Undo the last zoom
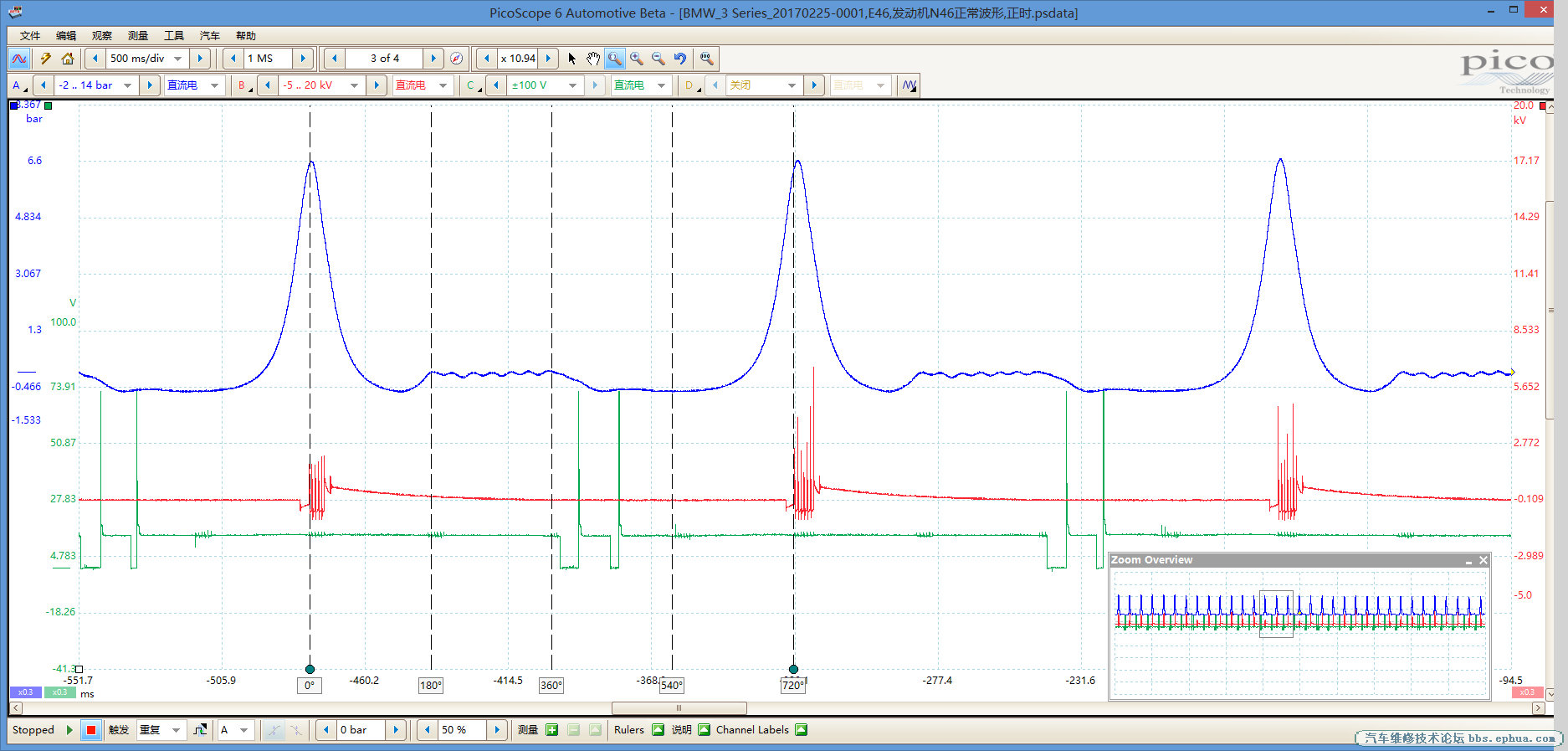The image size is (1568, 751). point(680,59)
